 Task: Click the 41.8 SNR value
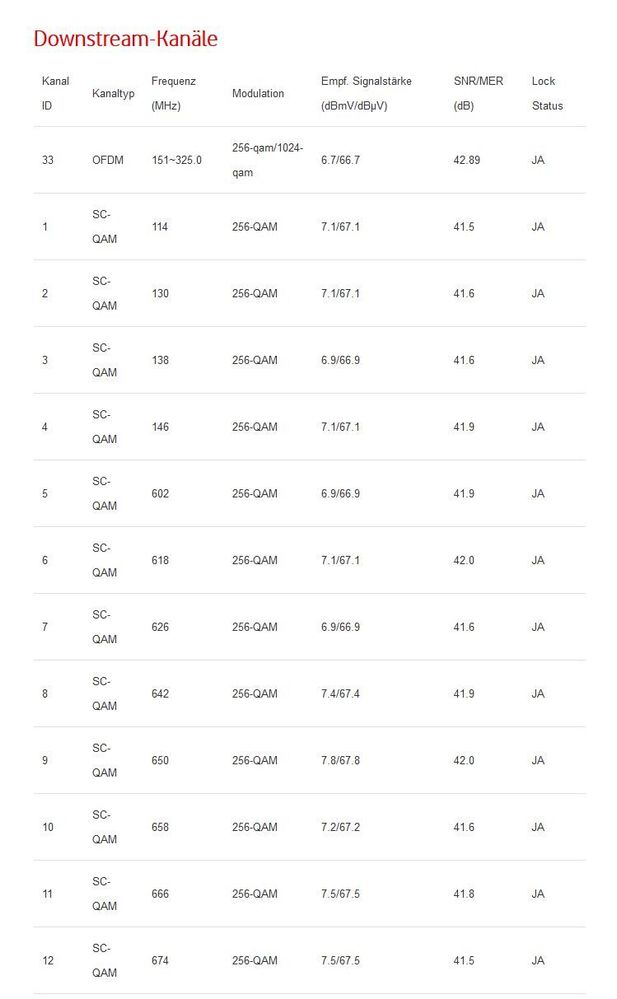coord(463,894)
